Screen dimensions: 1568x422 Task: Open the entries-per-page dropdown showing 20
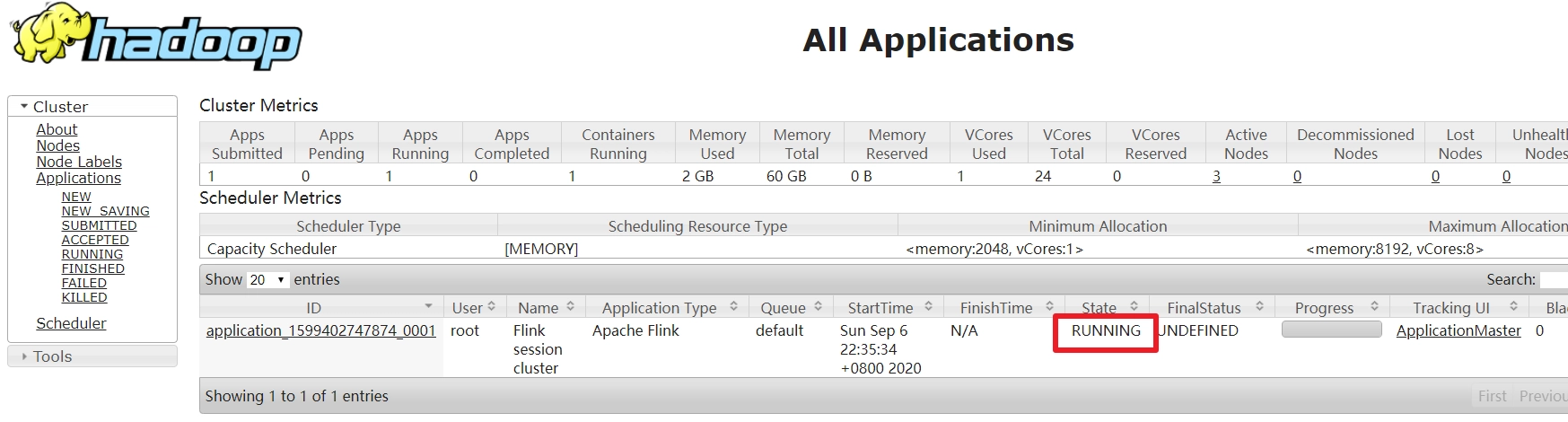[x=268, y=279]
